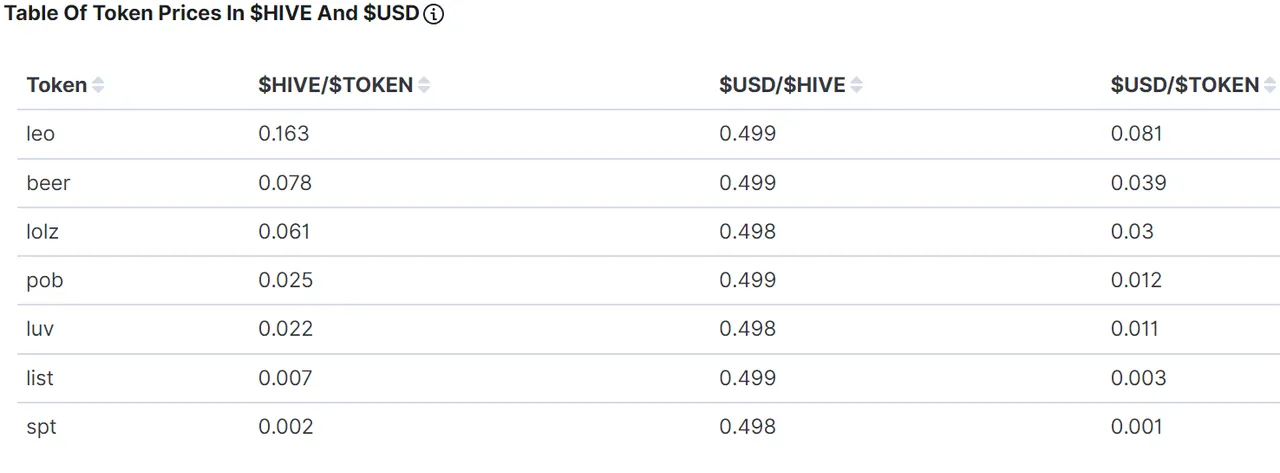
Task: Click the info icon beside table title
Action: (x=434, y=15)
